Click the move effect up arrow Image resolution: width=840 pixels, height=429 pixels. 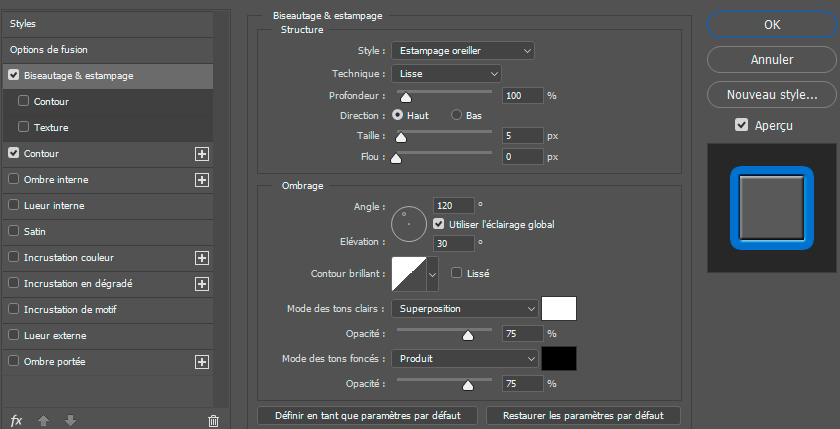(43, 421)
